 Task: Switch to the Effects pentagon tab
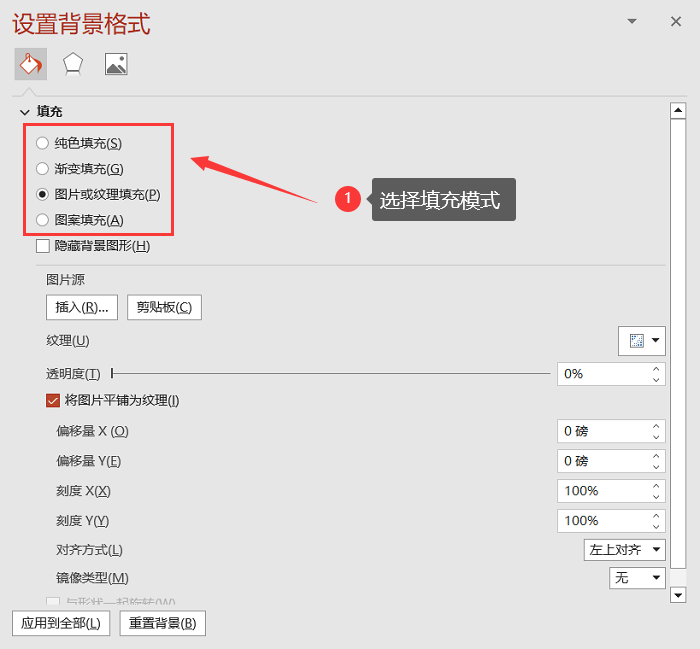pos(72,64)
